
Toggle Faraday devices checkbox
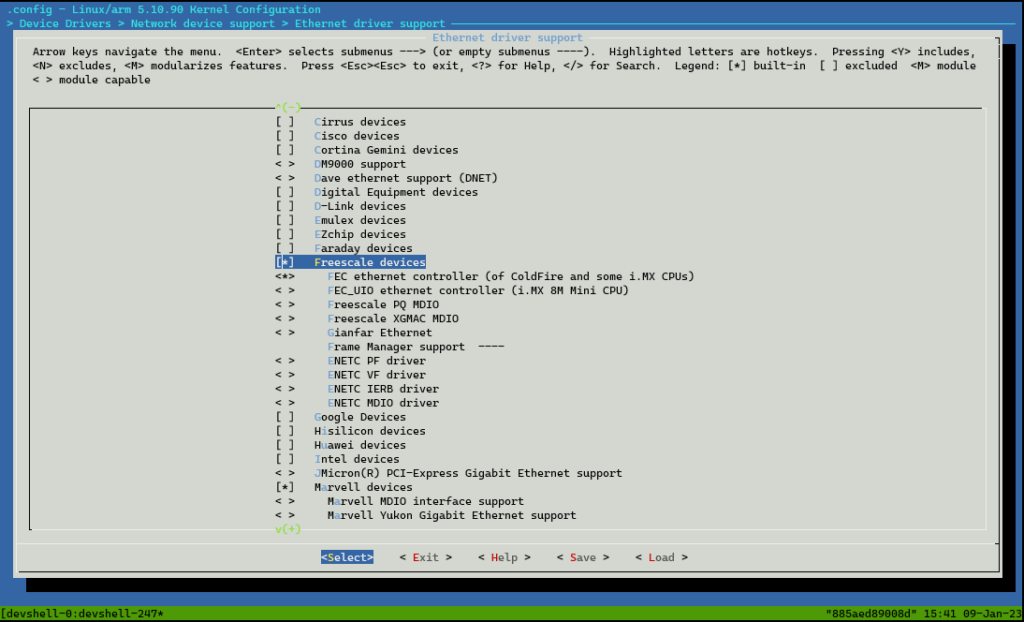284,248
